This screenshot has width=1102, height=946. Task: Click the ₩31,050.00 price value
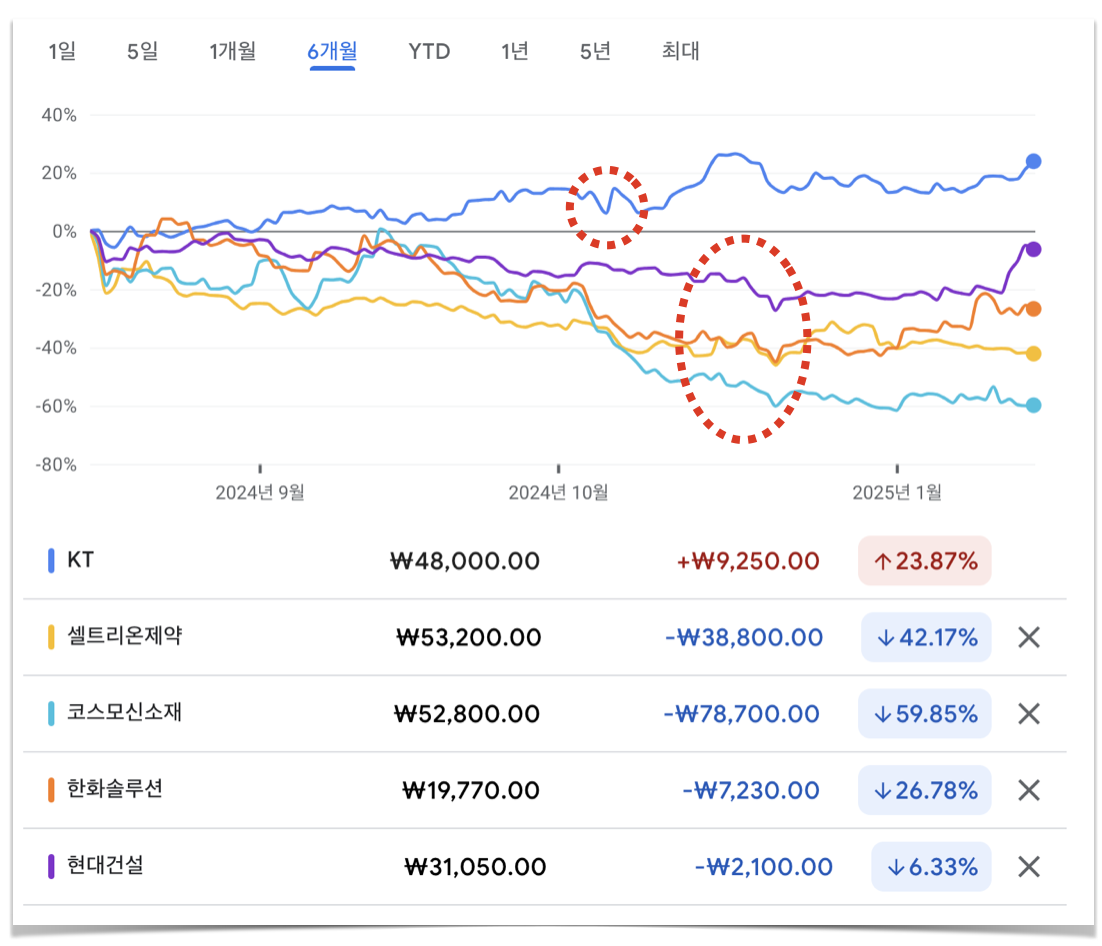point(474,867)
